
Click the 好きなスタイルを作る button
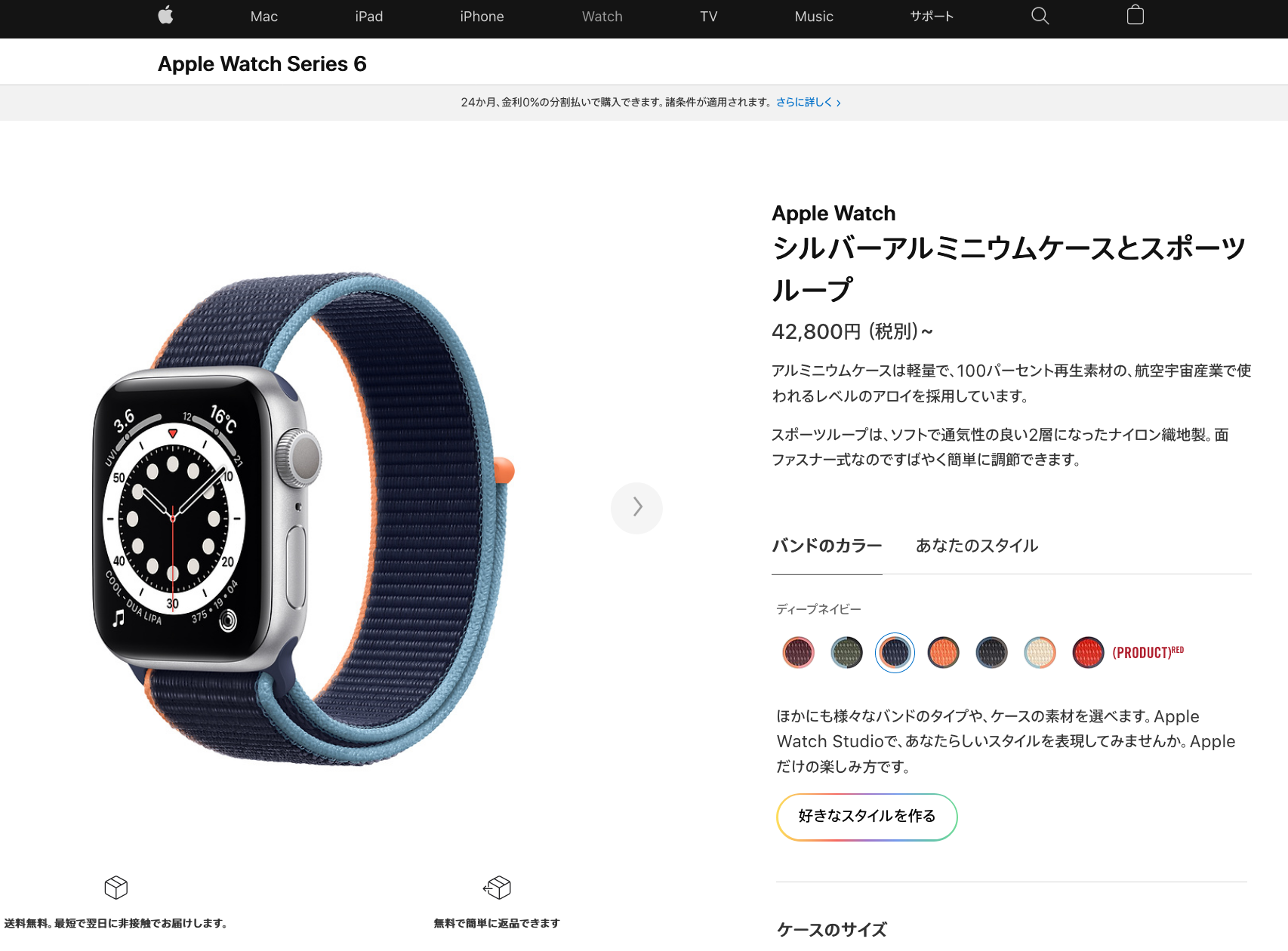(867, 817)
